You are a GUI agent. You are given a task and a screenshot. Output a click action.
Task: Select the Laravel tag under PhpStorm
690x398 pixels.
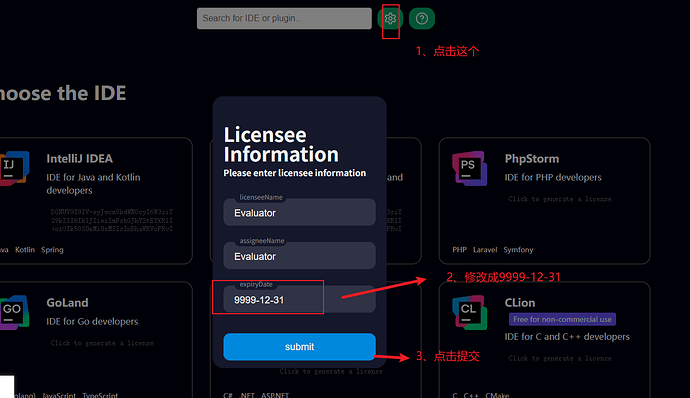coord(485,250)
